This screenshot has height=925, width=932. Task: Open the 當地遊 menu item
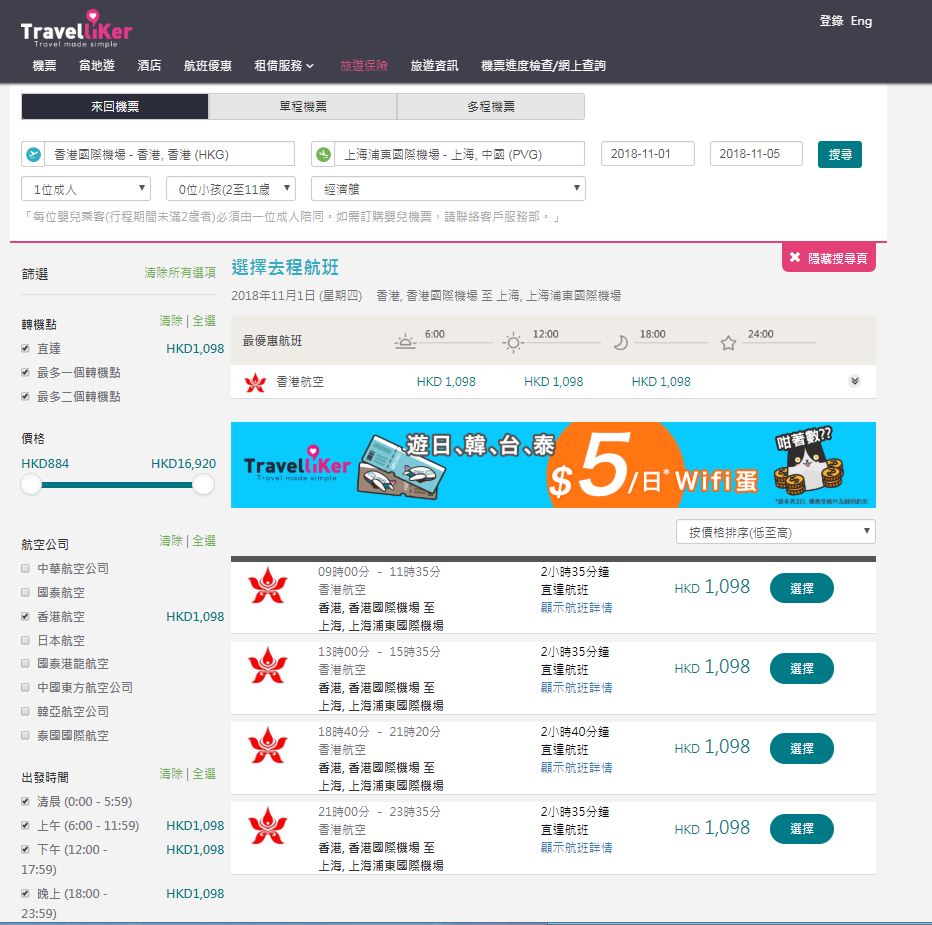coord(97,65)
